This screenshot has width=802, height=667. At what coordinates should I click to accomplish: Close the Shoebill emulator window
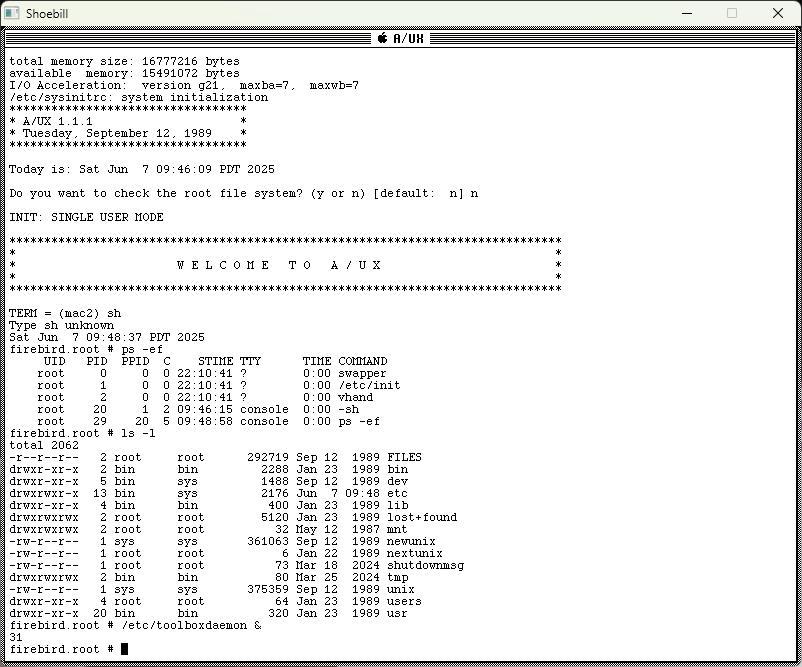777,13
